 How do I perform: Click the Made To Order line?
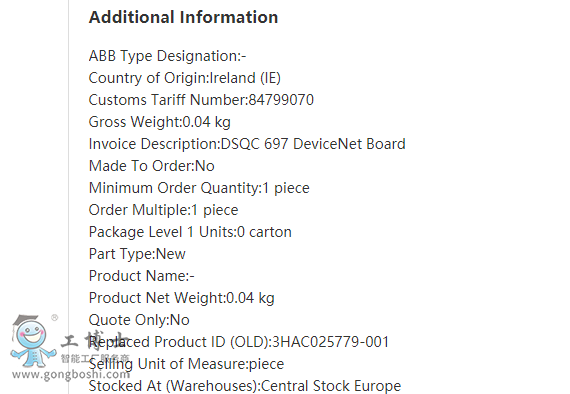coord(152,166)
